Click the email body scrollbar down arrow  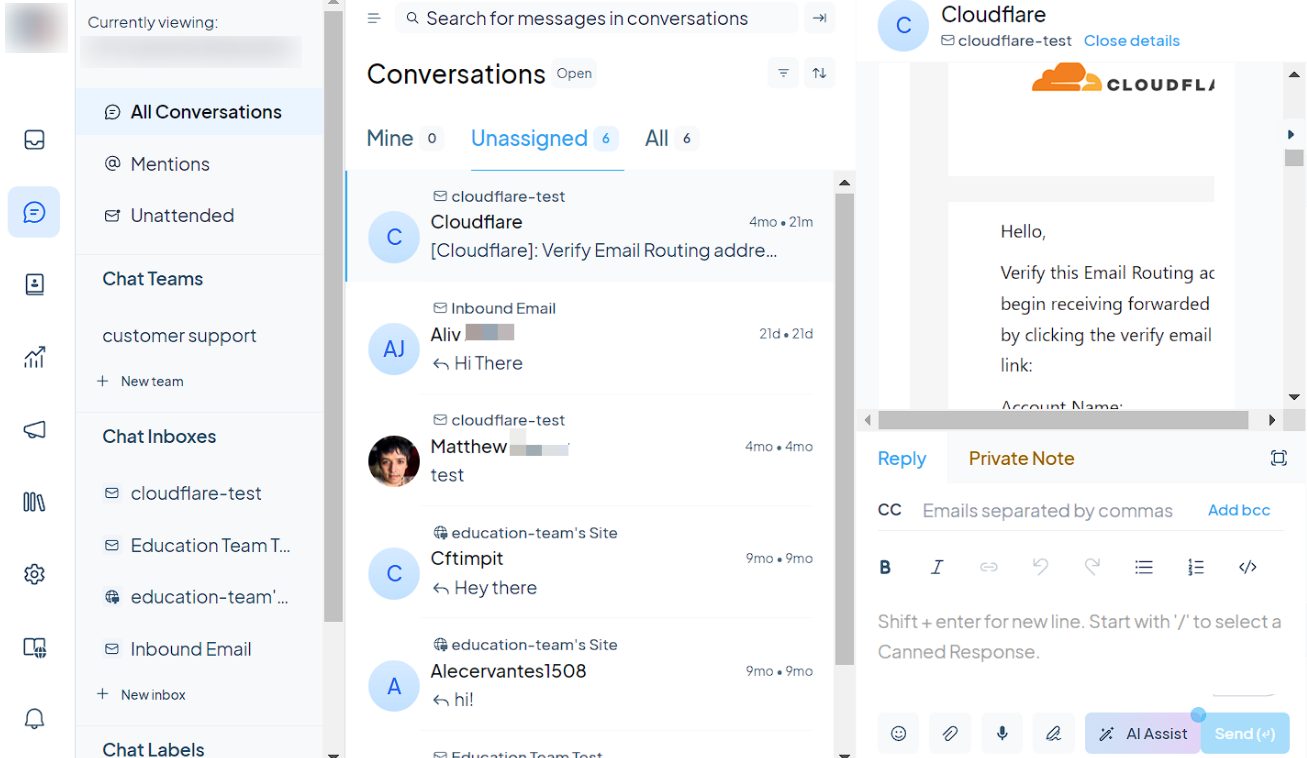[x=1294, y=397]
